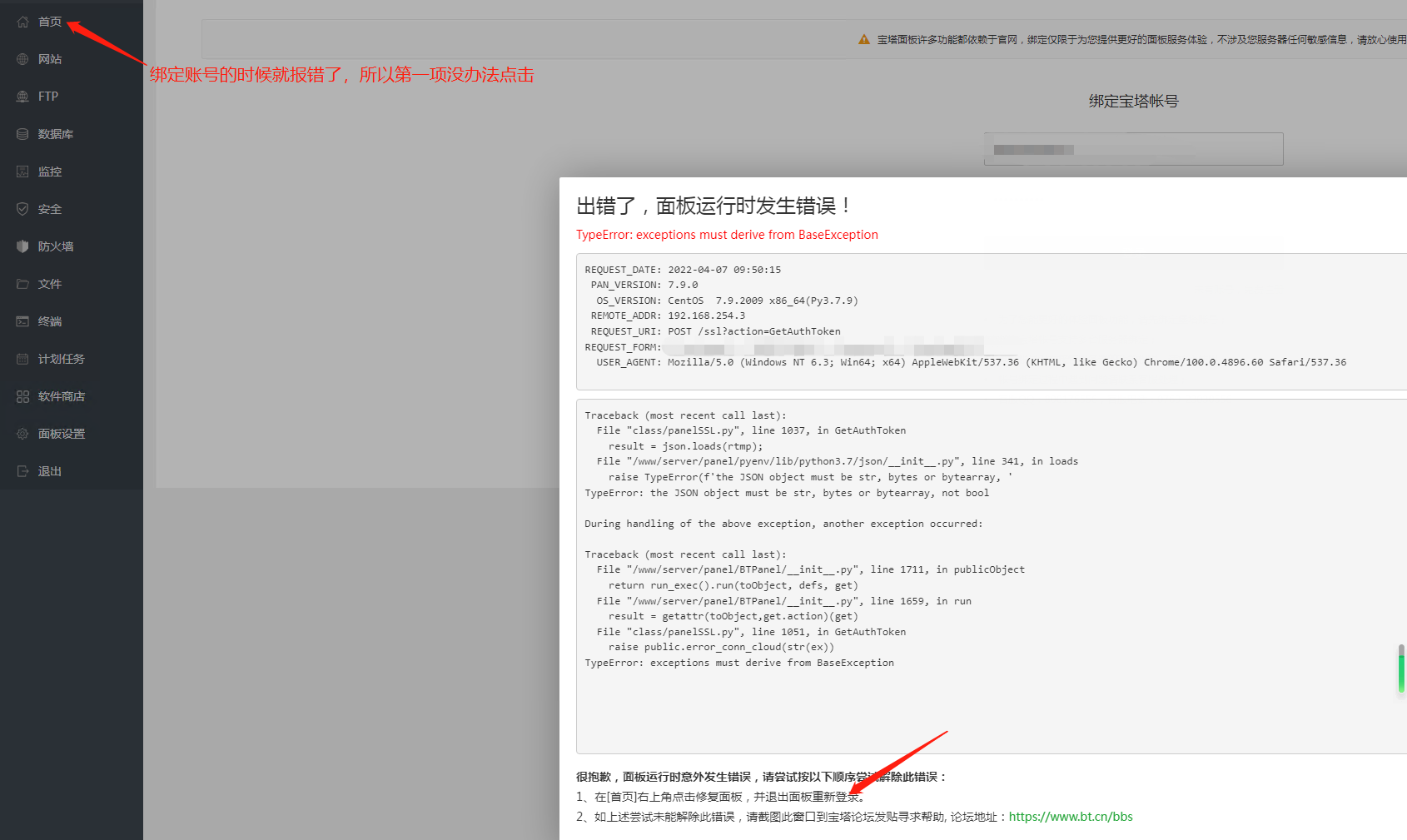1407x840 pixels.
Task: Click the REQUEST_URI GetAuthToken line
Action: pyautogui.click(x=715, y=331)
